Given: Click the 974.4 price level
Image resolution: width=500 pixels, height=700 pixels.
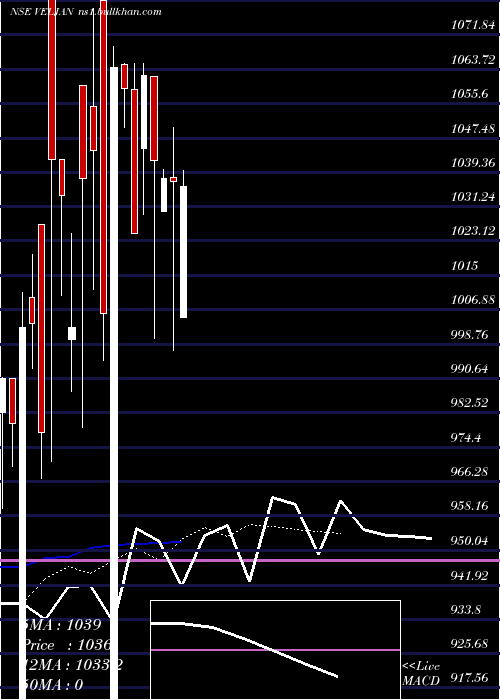Looking at the screenshot, I should pos(466,438).
